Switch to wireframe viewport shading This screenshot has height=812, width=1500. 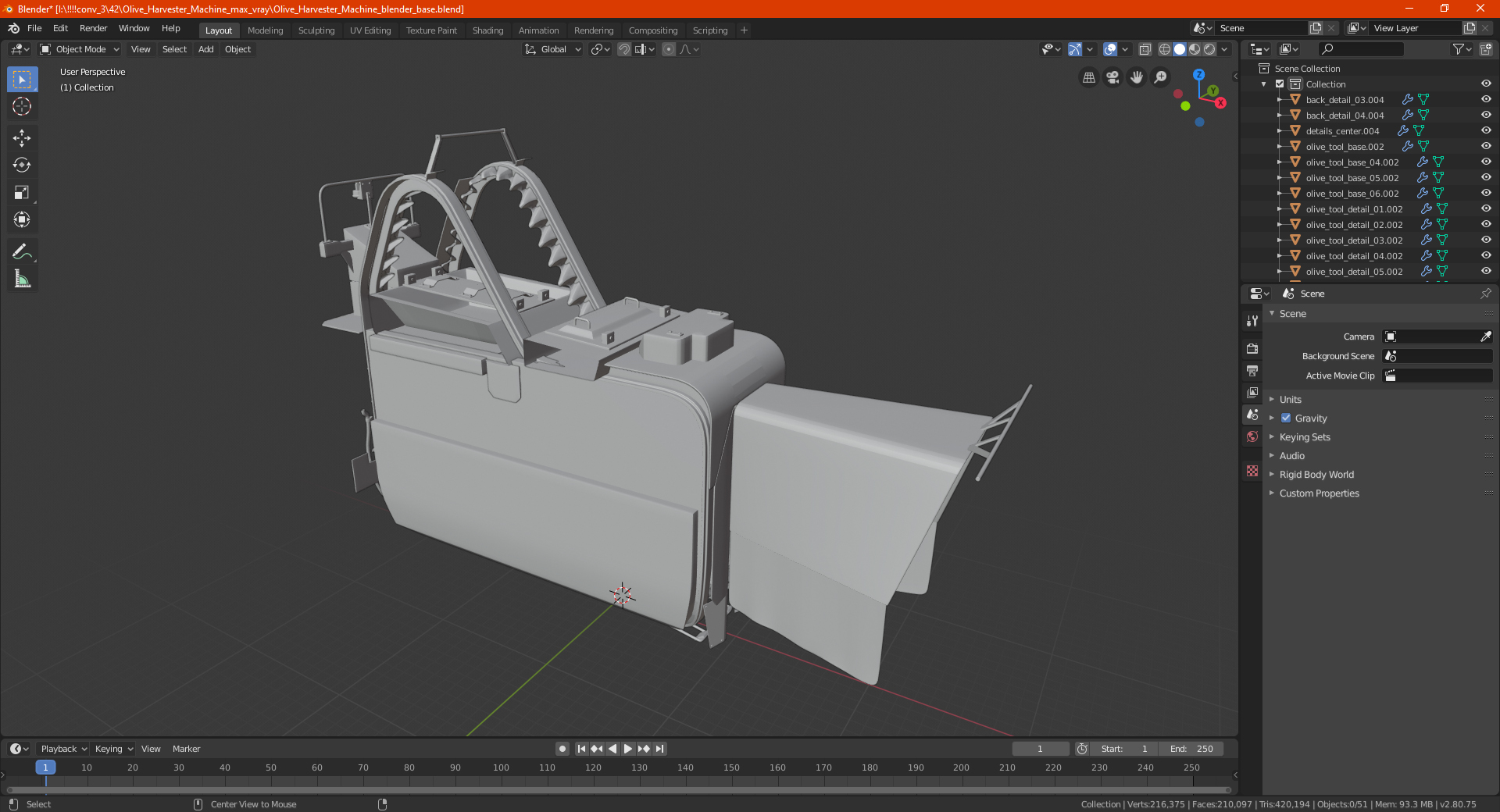(x=1165, y=49)
